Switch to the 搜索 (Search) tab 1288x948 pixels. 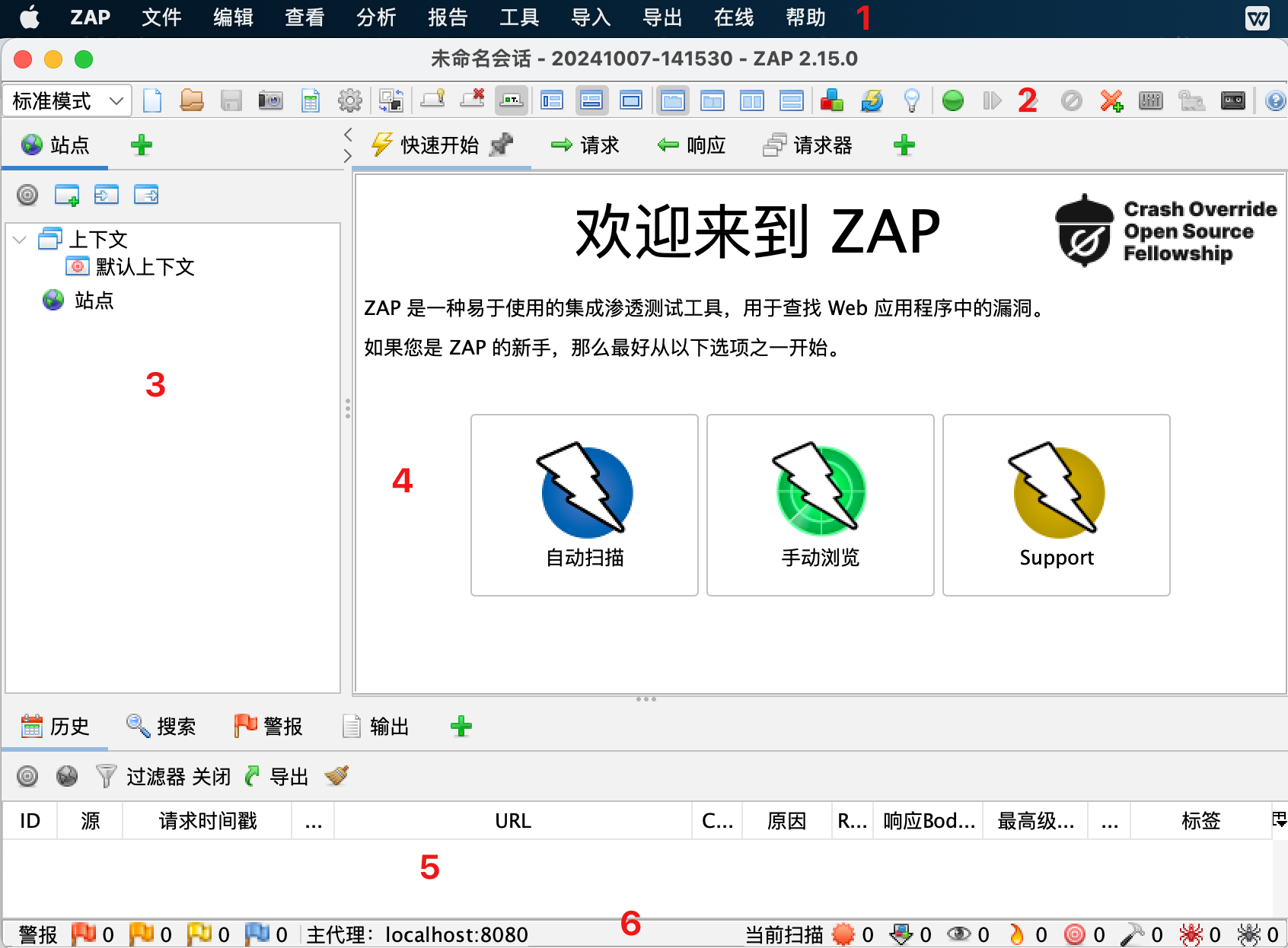click(161, 726)
